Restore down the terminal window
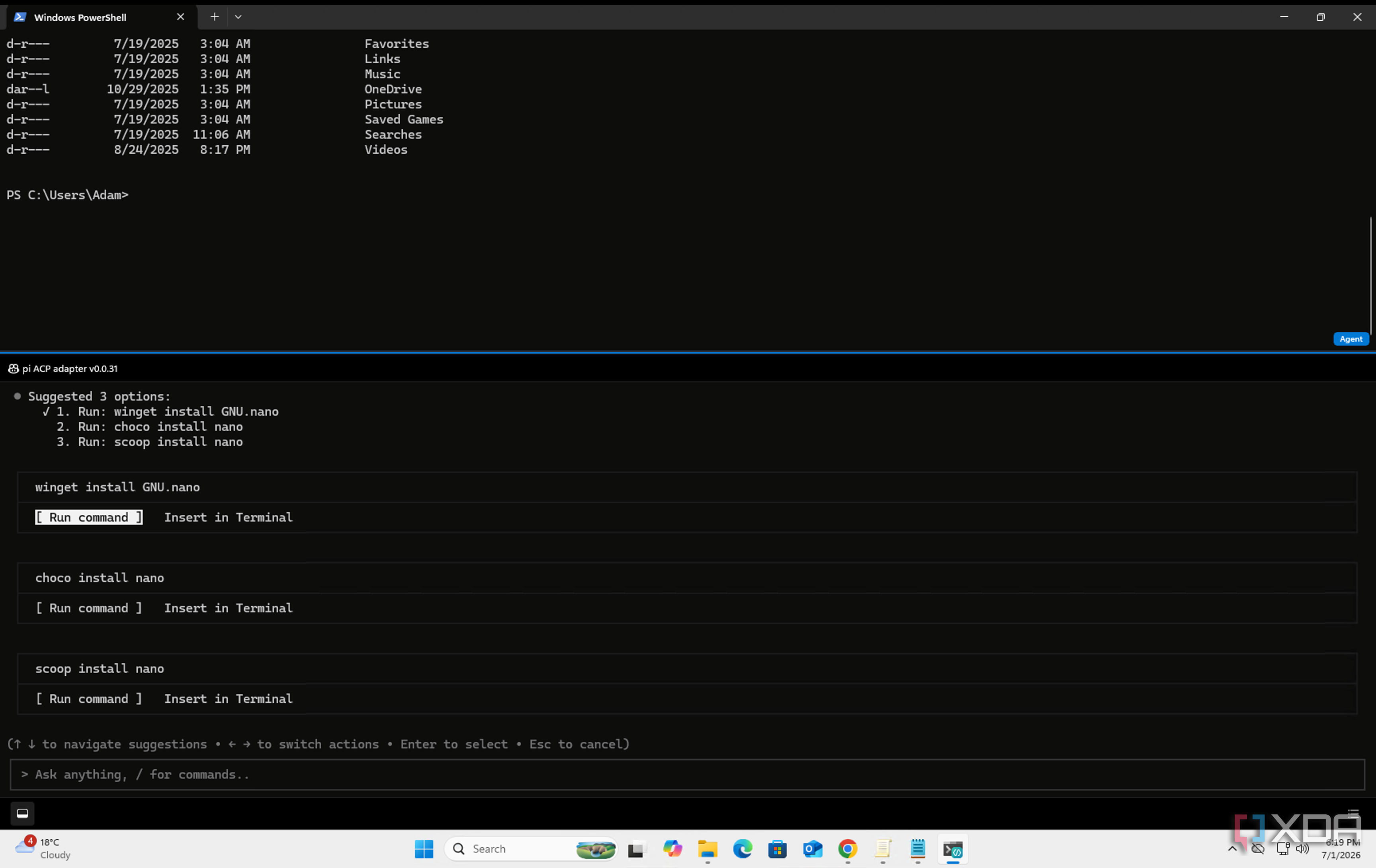This screenshot has height=868, width=1376. [1321, 17]
